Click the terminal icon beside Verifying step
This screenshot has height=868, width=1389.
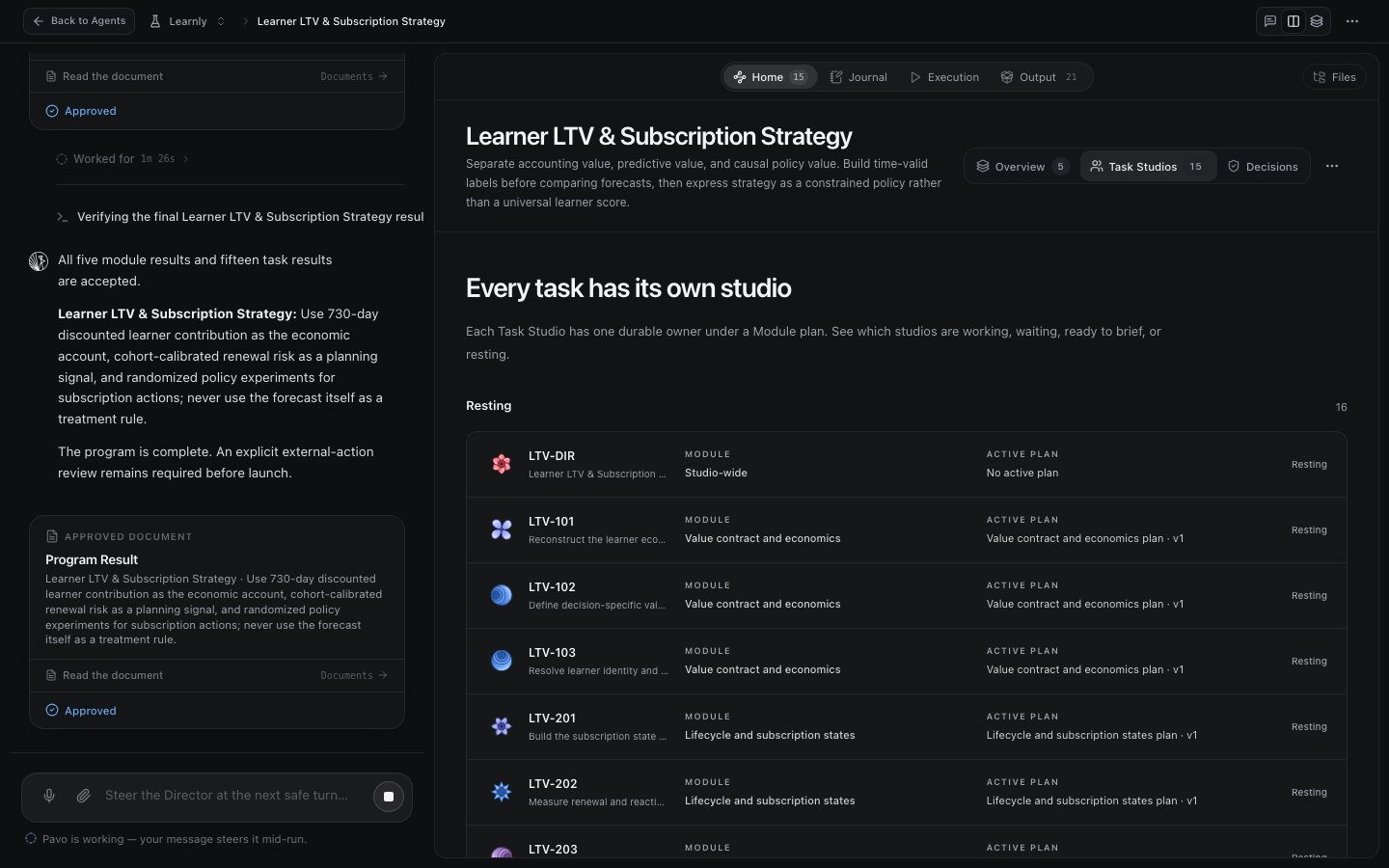[x=63, y=217]
